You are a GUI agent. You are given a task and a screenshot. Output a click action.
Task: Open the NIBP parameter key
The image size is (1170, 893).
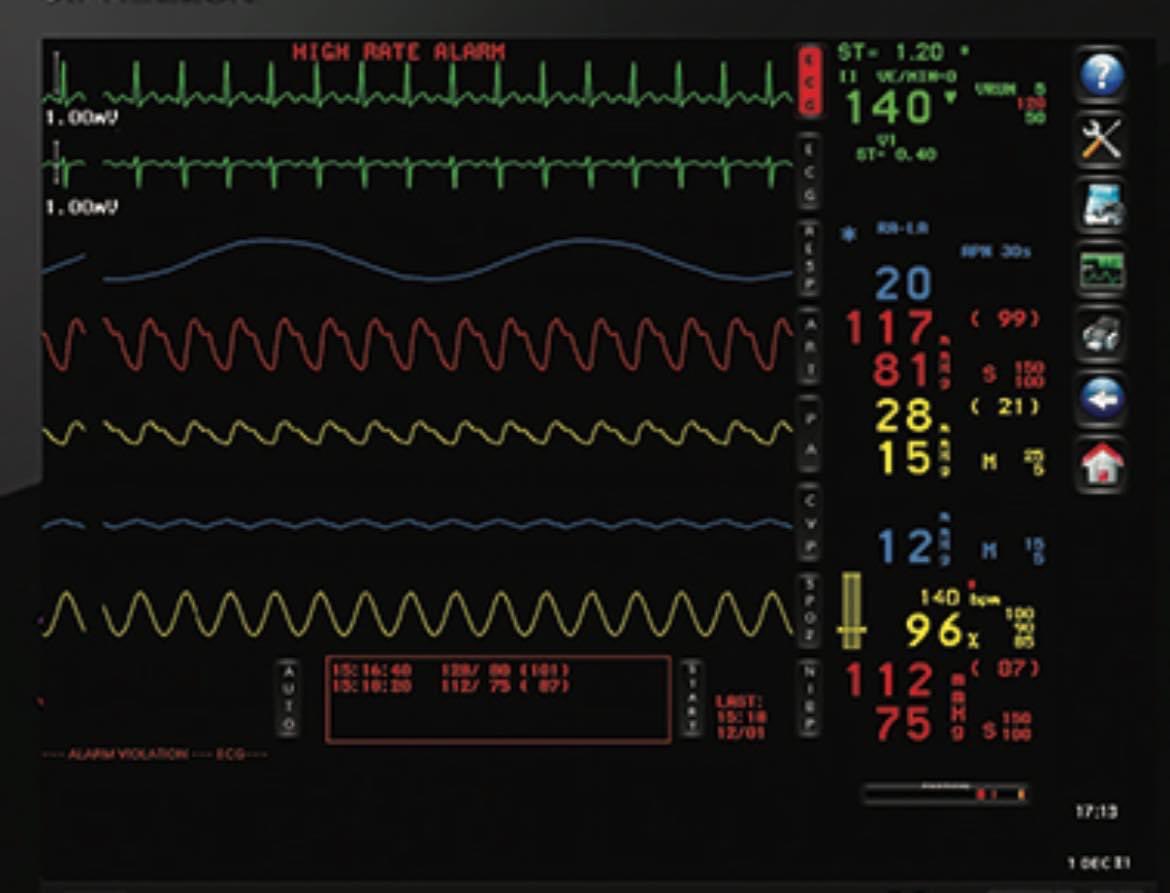[x=810, y=698]
